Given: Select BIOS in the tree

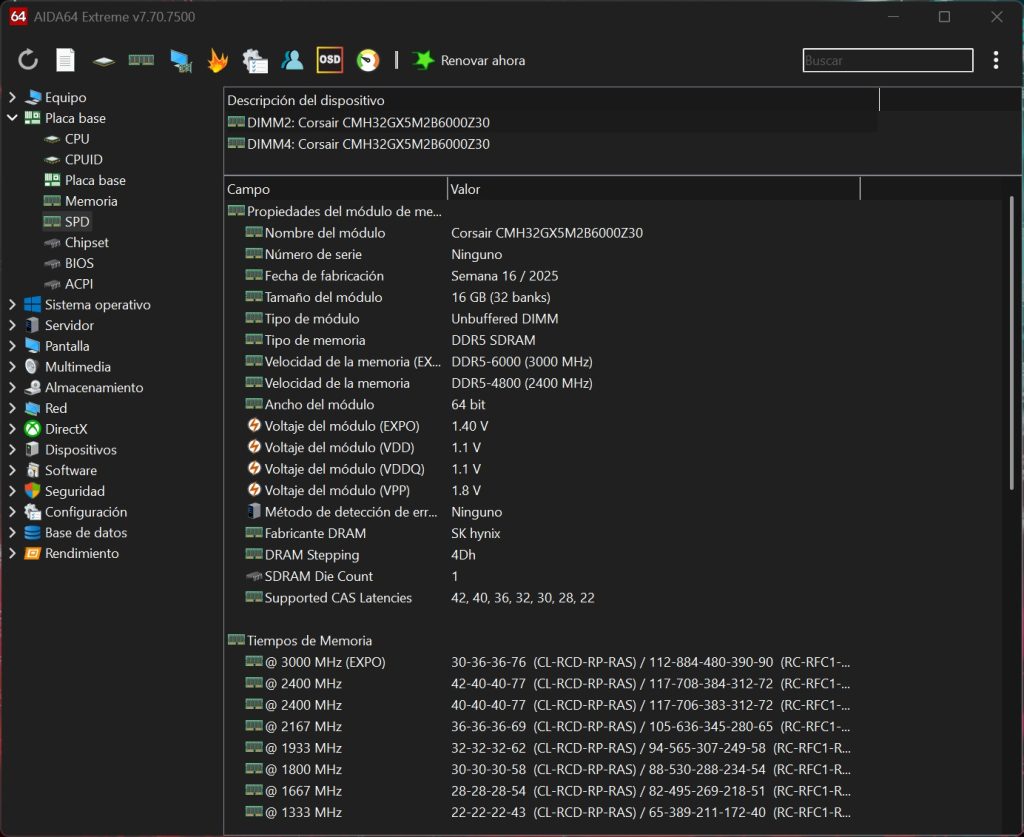Looking at the screenshot, I should coord(79,263).
